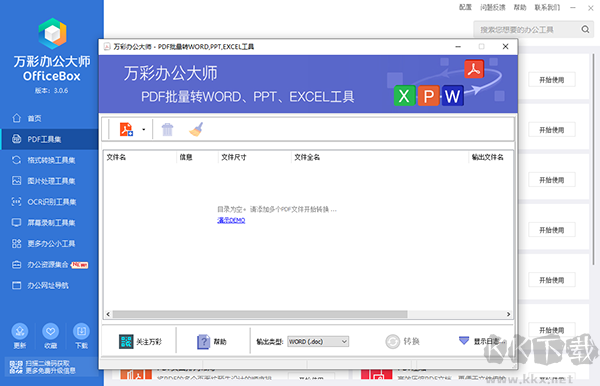Select PDF工具集 in the sidebar
The width and height of the screenshot is (600, 386).
49,139
